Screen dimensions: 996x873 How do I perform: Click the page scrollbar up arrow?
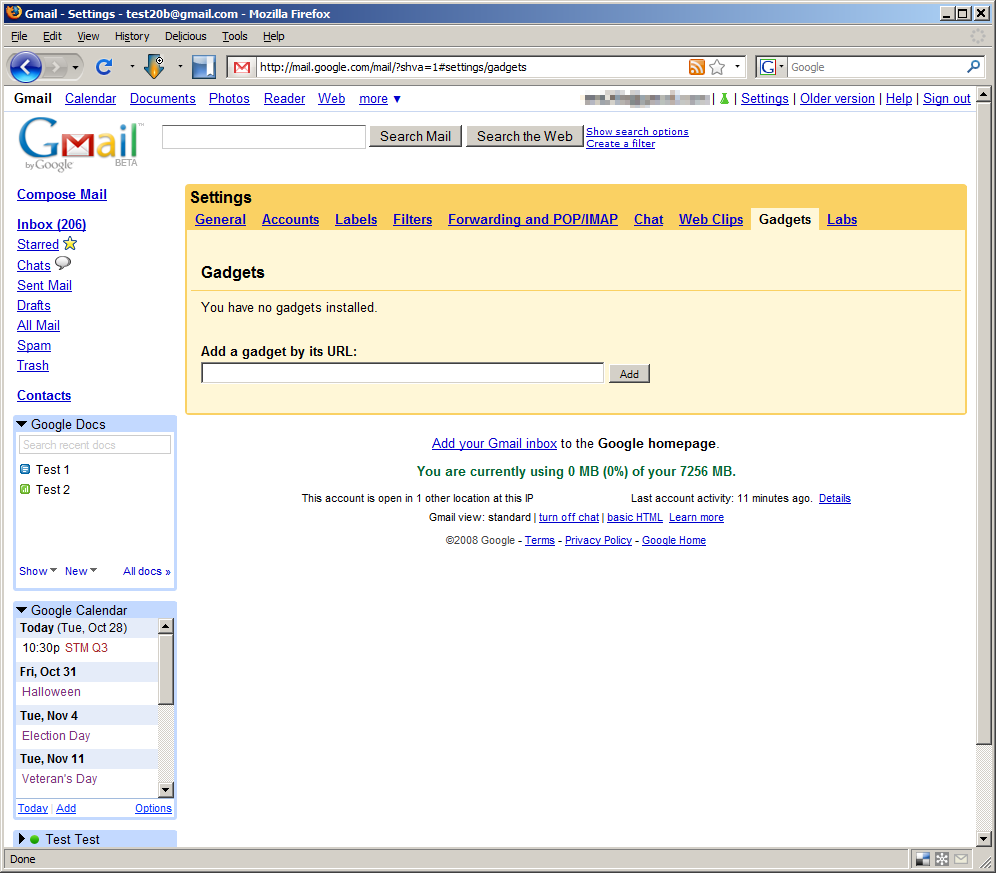pos(983,95)
